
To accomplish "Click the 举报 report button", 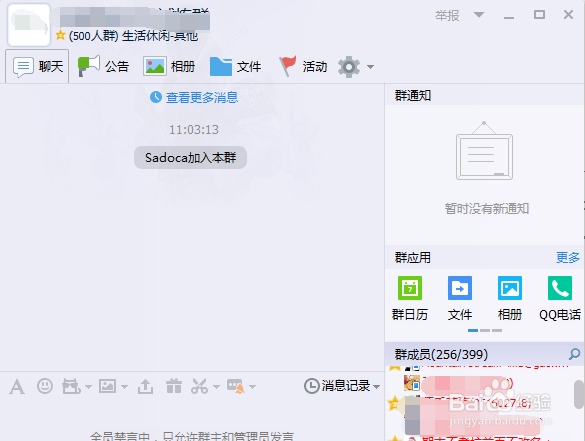I will tap(447, 16).
